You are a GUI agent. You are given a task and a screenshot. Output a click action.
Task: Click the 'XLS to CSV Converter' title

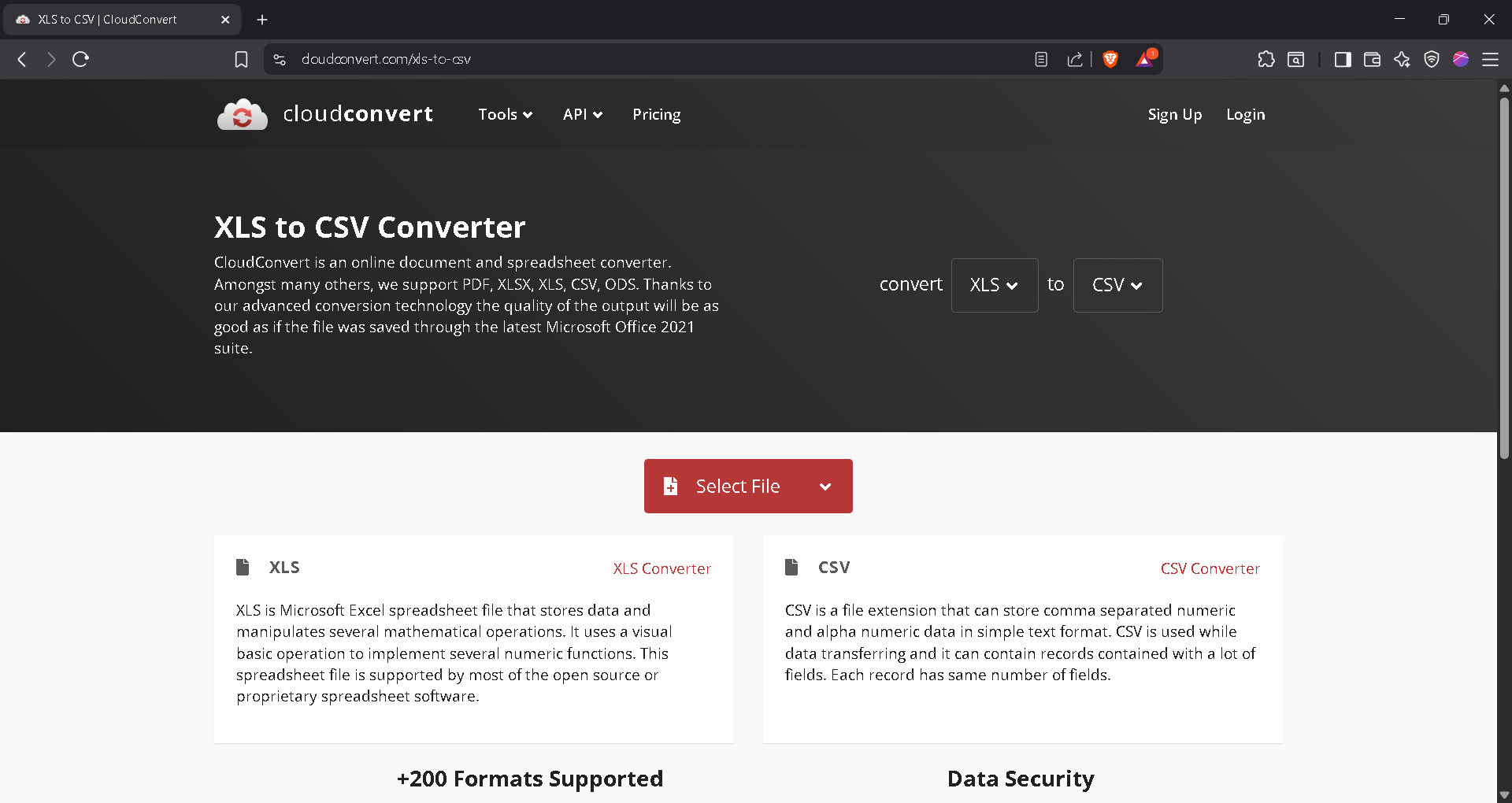pyautogui.click(x=369, y=227)
